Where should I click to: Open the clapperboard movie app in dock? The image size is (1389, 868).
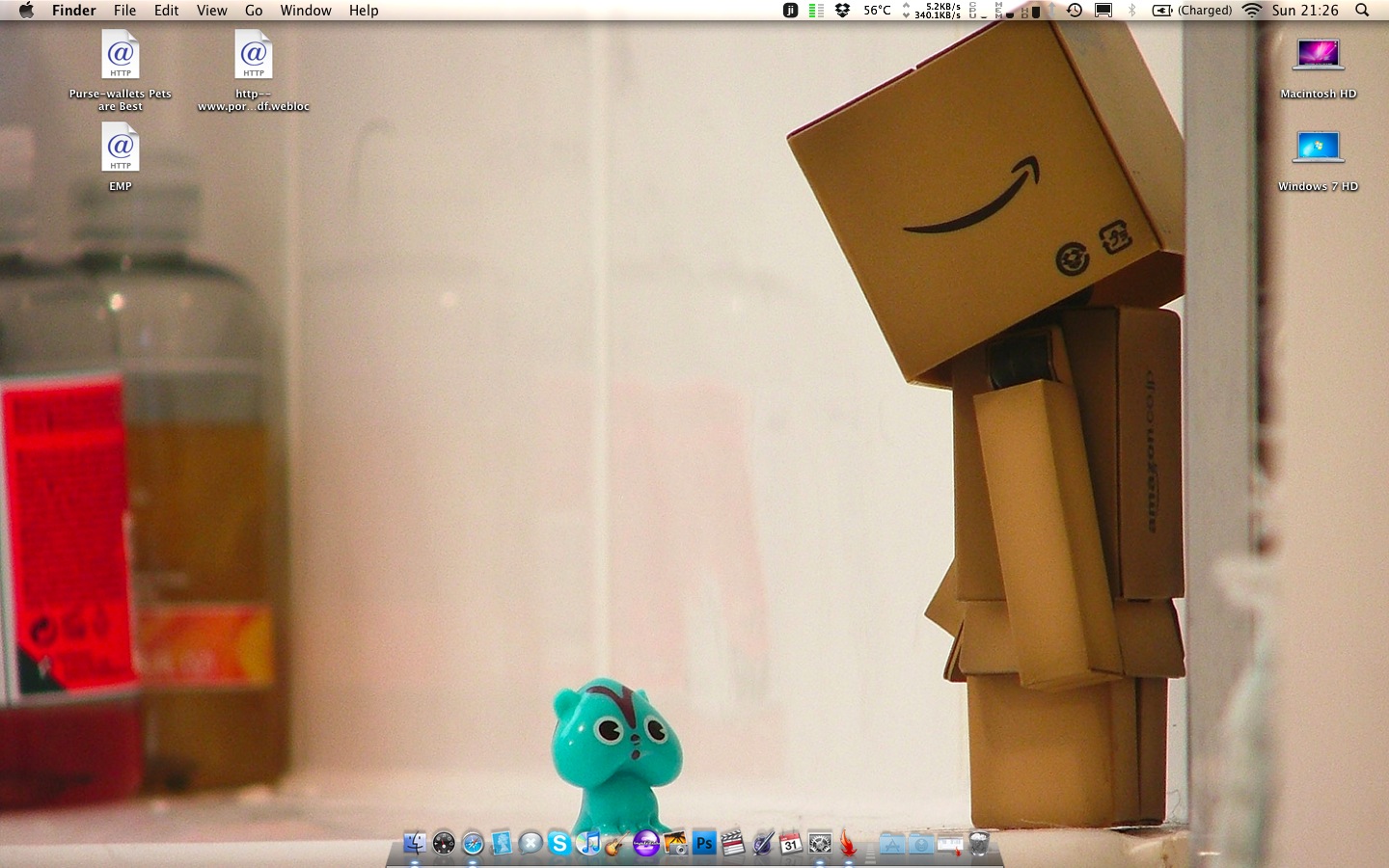coord(733,844)
